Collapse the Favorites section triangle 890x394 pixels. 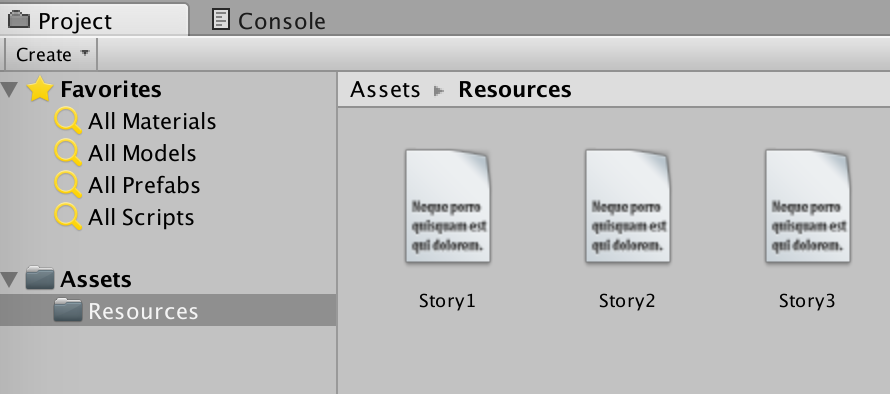pos(9,90)
